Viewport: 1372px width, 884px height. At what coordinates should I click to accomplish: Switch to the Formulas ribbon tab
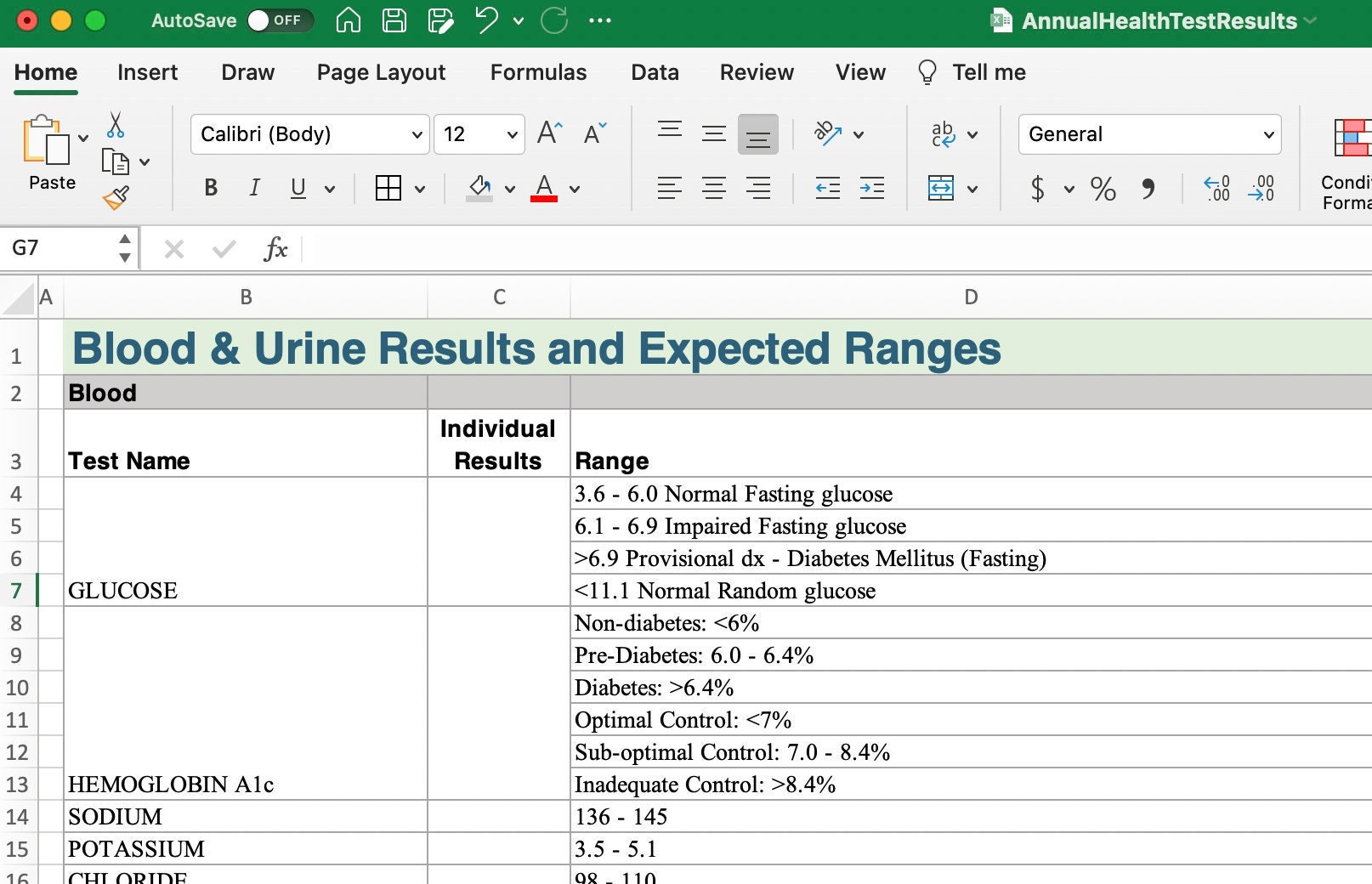tap(538, 73)
